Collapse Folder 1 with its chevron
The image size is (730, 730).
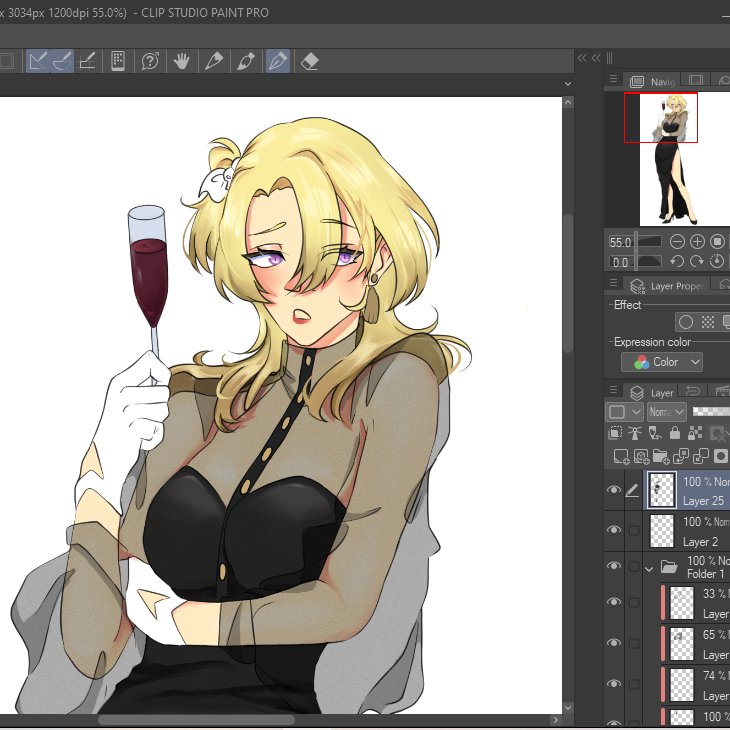(649, 569)
